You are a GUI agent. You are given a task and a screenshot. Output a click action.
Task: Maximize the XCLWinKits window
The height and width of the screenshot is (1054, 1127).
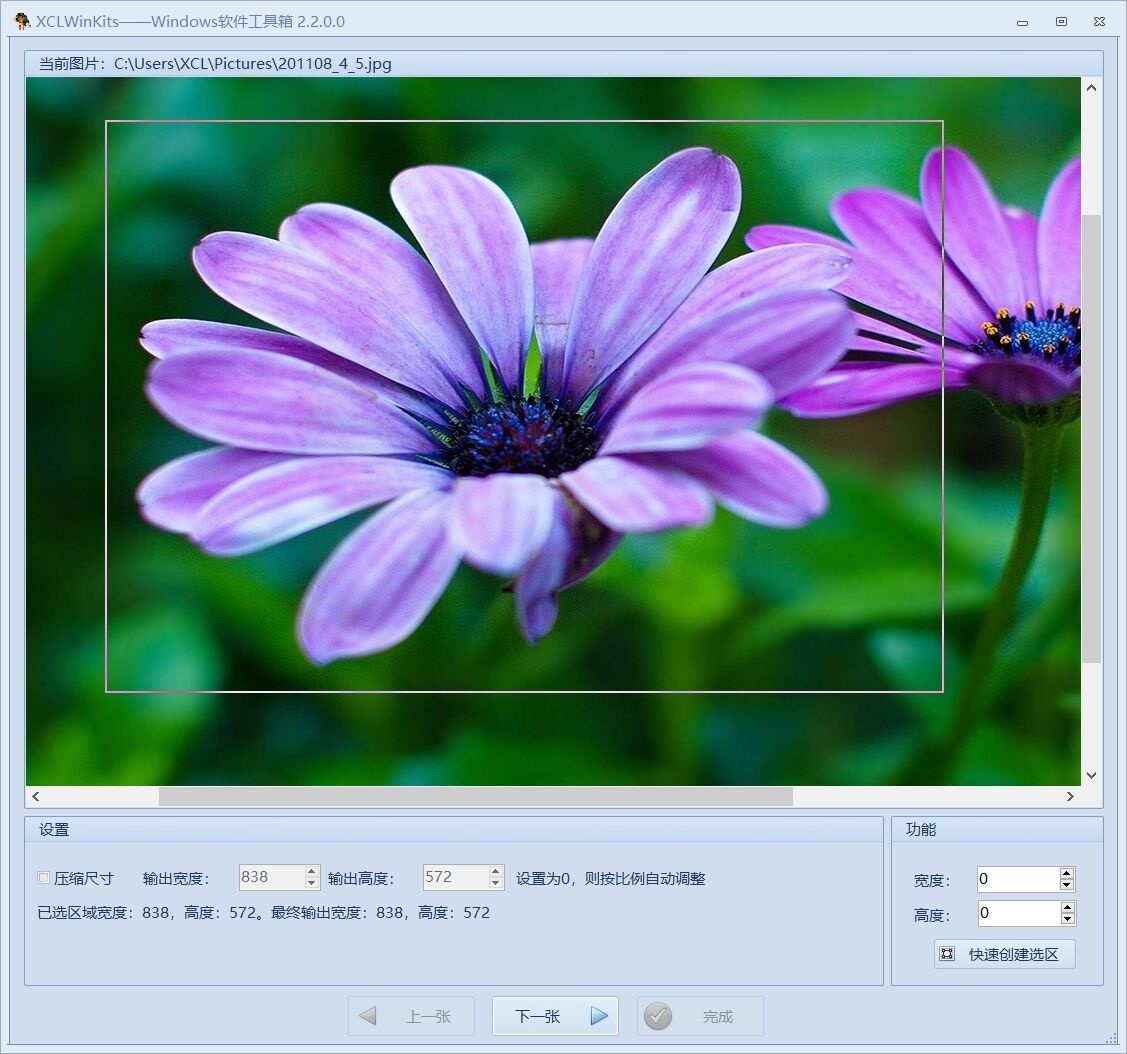pyautogui.click(x=1061, y=21)
